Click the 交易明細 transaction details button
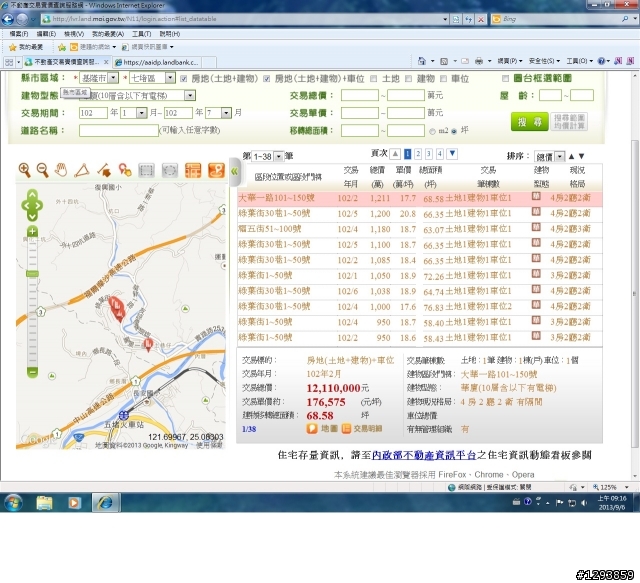This screenshot has height=583, width=640. (x=362, y=429)
